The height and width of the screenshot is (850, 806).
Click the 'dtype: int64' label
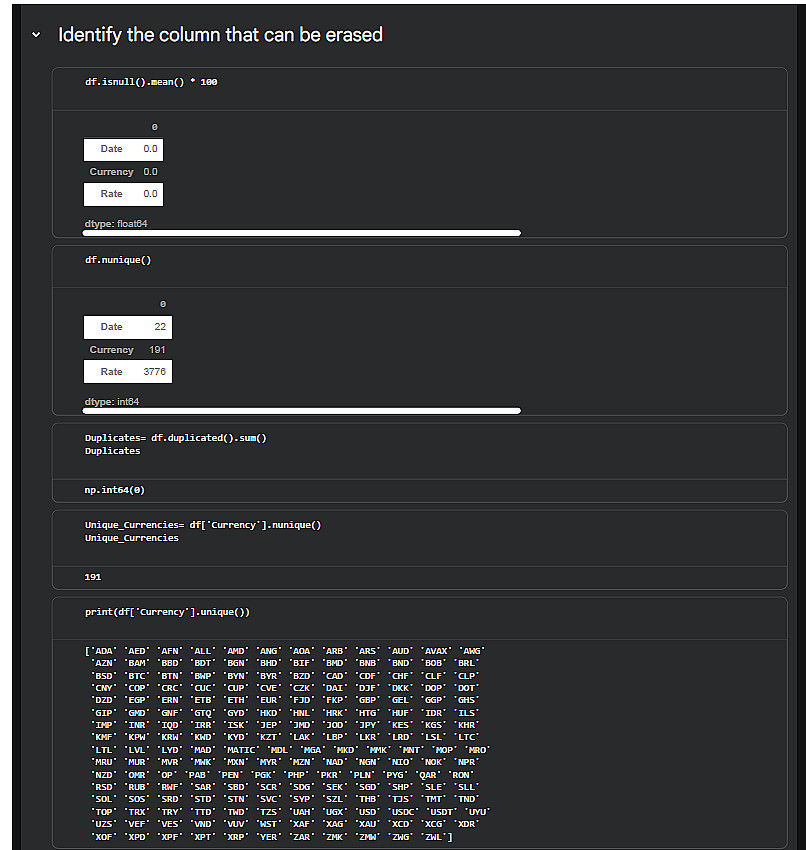112,401
